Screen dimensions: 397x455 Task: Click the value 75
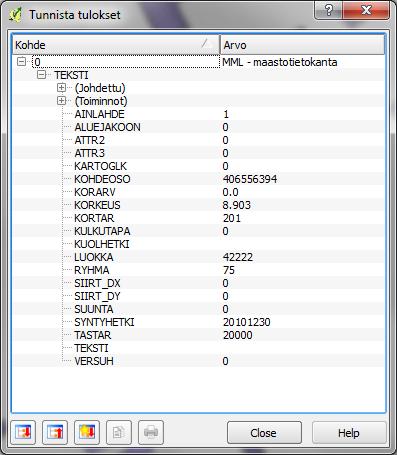(229, 270)
